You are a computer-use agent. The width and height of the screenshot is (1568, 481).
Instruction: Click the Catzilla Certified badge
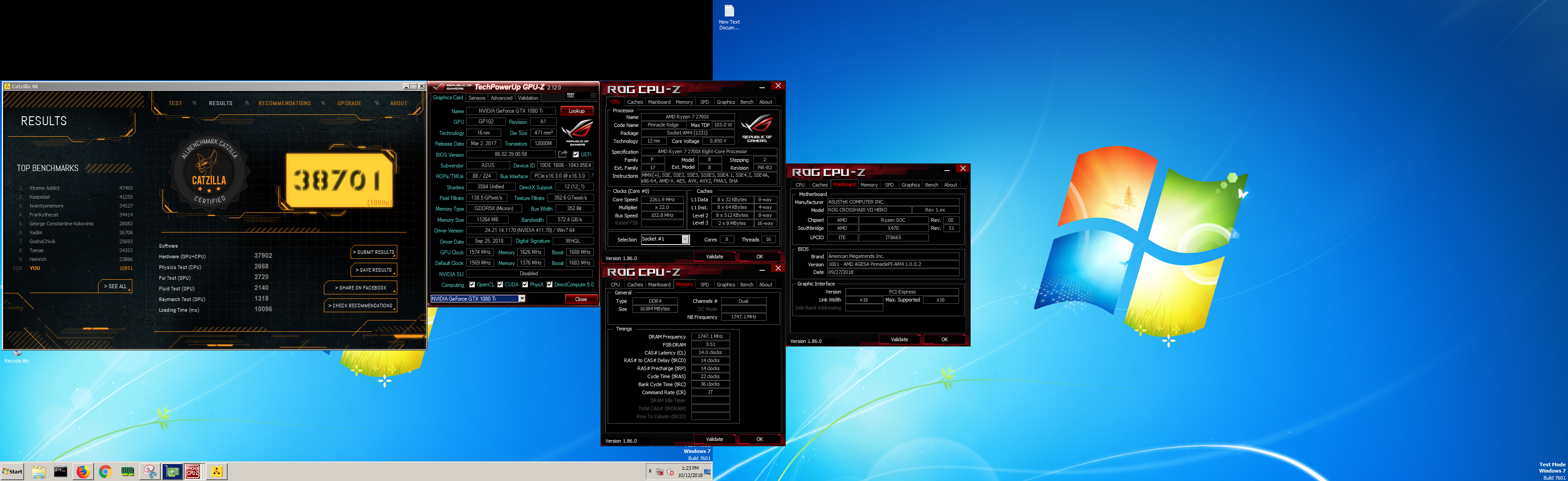pyautogui.click(x=209, y=173)
